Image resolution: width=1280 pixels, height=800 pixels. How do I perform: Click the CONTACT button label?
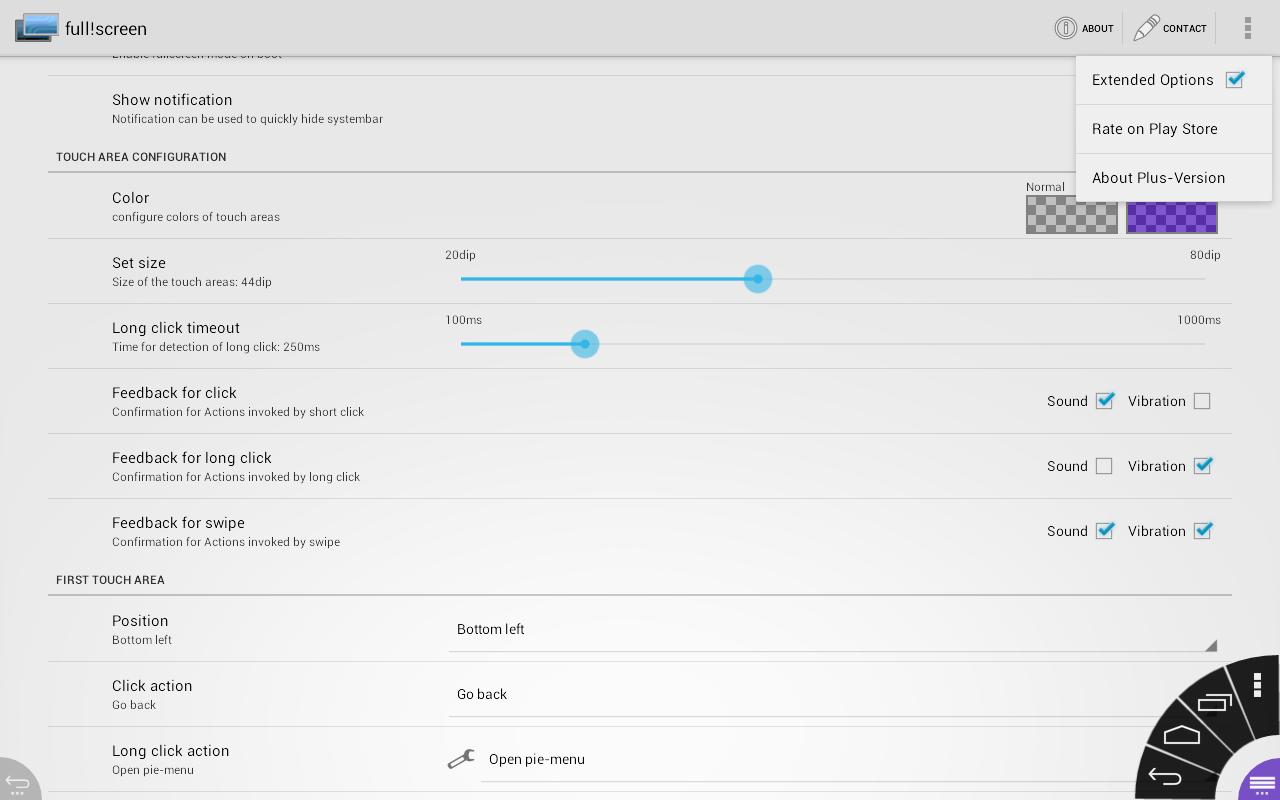(1185, 28)
